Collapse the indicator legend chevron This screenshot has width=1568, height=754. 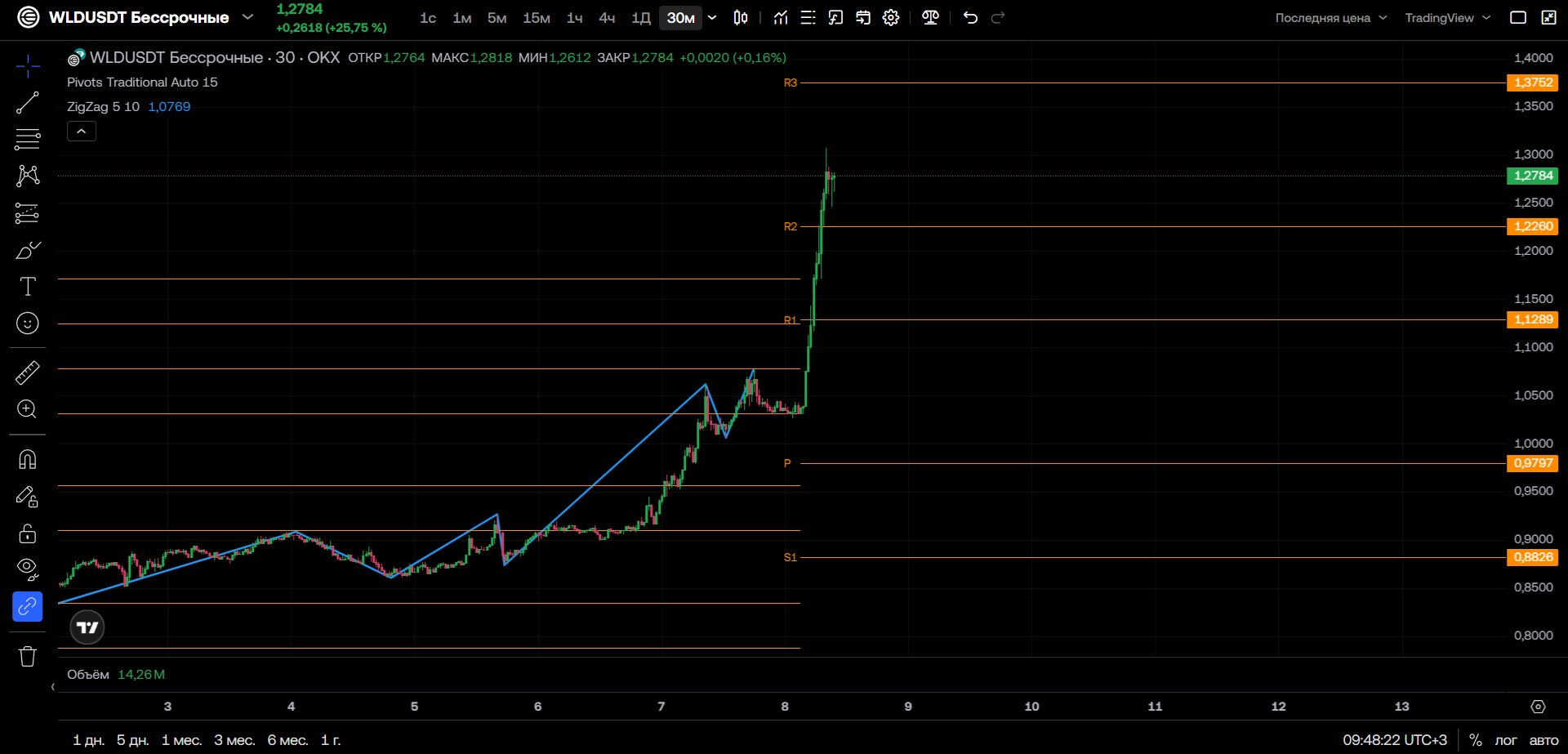[82, 131]
